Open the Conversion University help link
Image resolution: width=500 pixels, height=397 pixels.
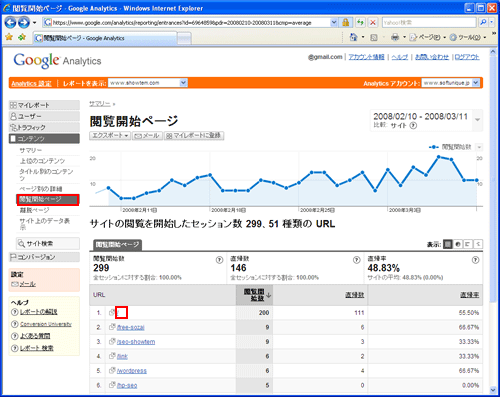[x=46, y=324]
